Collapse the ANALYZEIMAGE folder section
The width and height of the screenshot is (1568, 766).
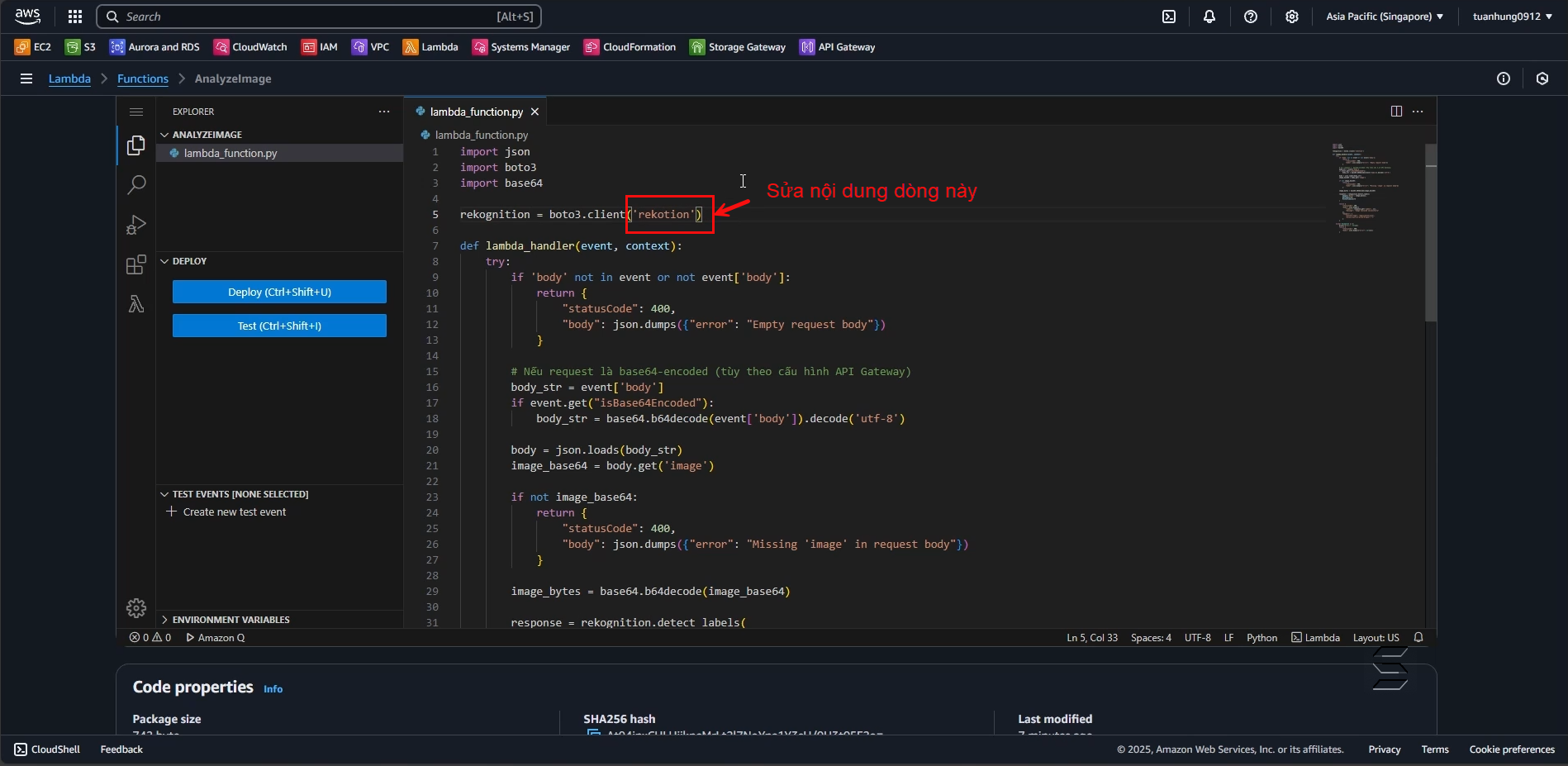tap(279, 135)
